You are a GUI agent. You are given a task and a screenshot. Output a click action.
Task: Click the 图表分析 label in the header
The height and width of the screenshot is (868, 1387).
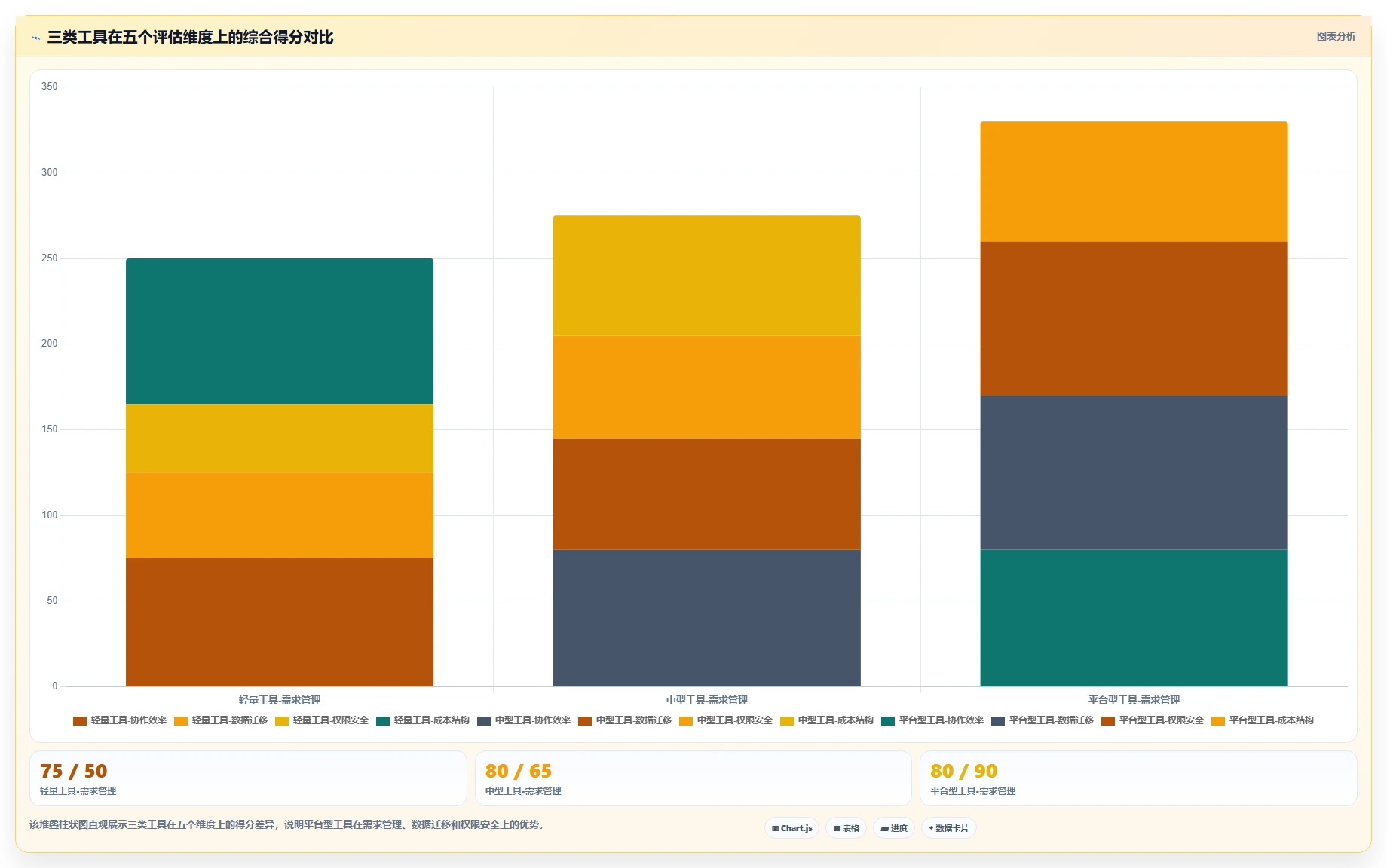click(1336, 36)
